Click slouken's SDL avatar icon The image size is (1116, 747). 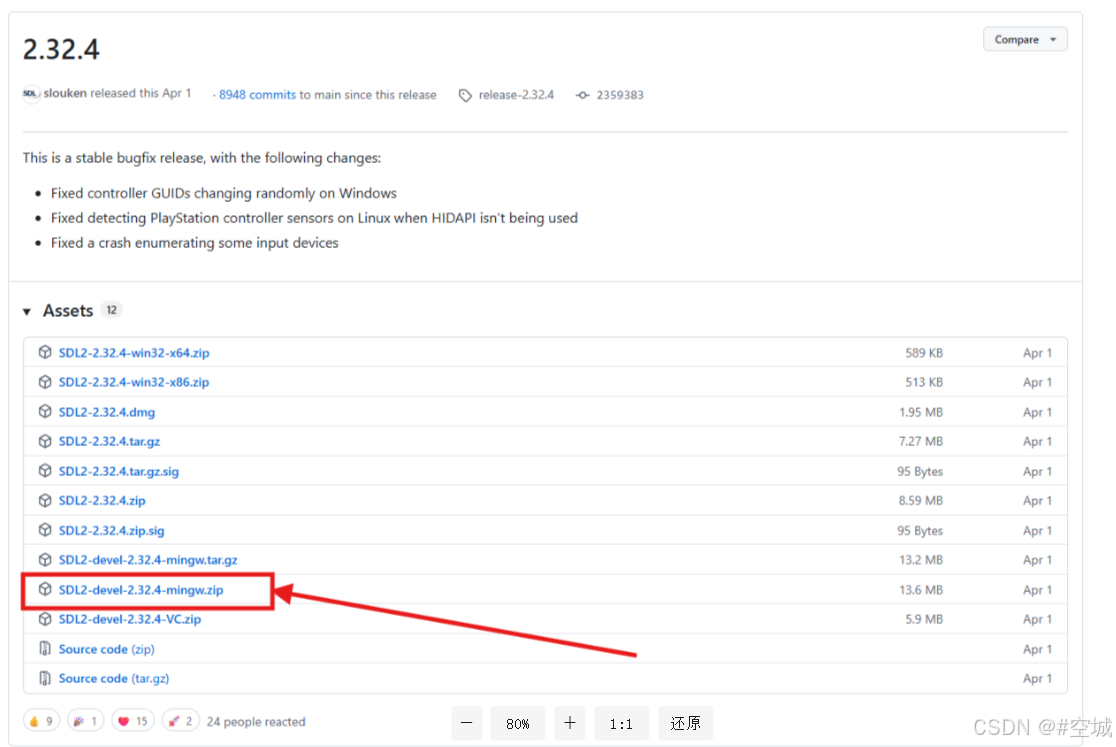coord(31,94)
